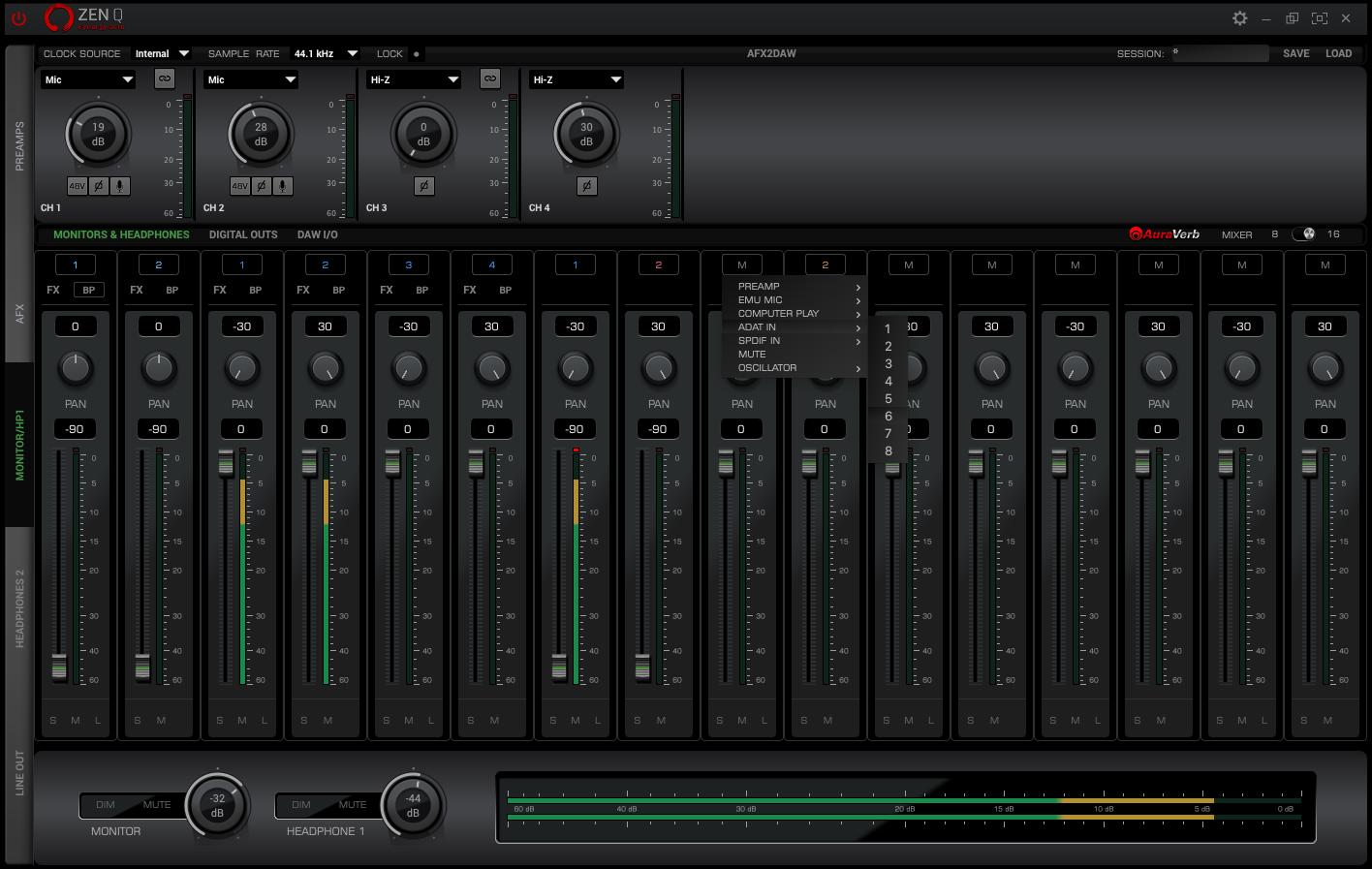1372x869 pixels.
Task: Open mic emulation icon on CH 2
Action: tap(283, 186)
